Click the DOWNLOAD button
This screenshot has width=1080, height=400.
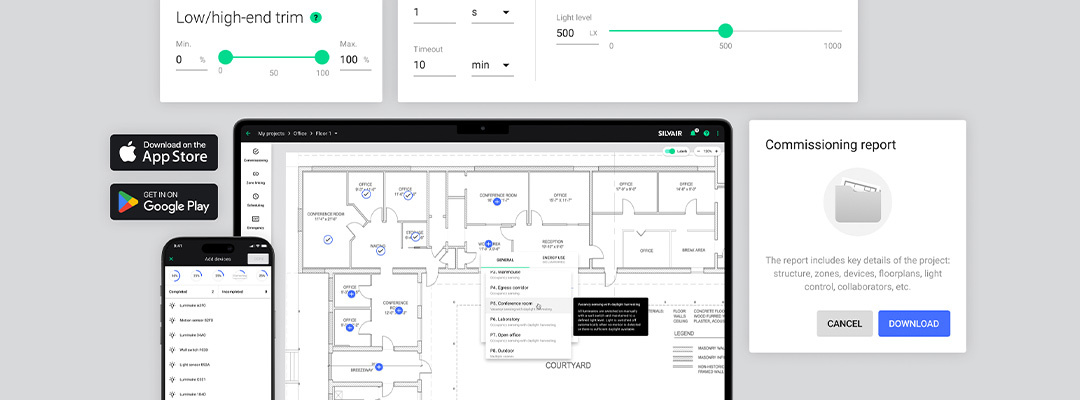point(913,323)
